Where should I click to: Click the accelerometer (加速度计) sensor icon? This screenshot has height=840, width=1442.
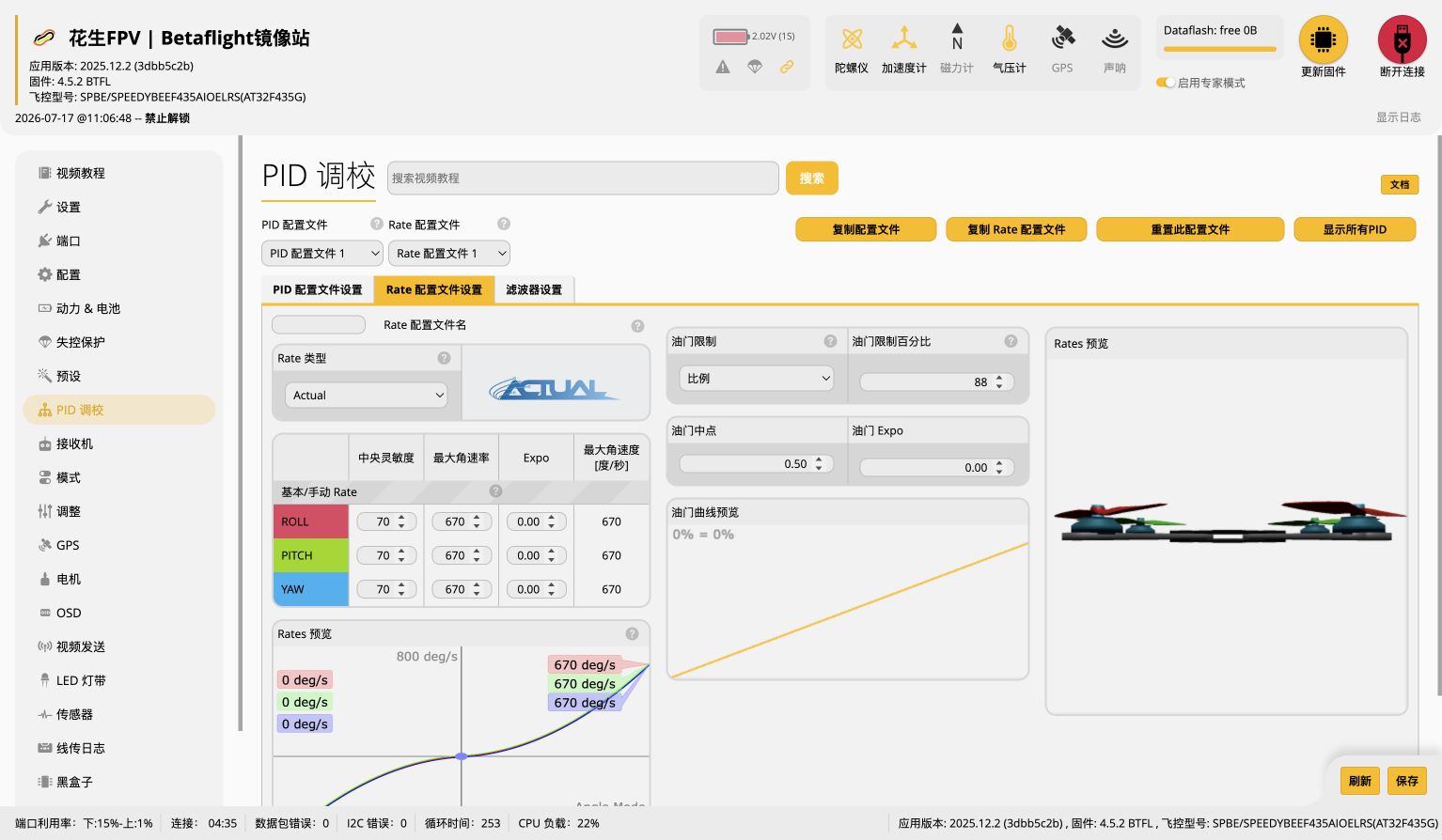903,39
